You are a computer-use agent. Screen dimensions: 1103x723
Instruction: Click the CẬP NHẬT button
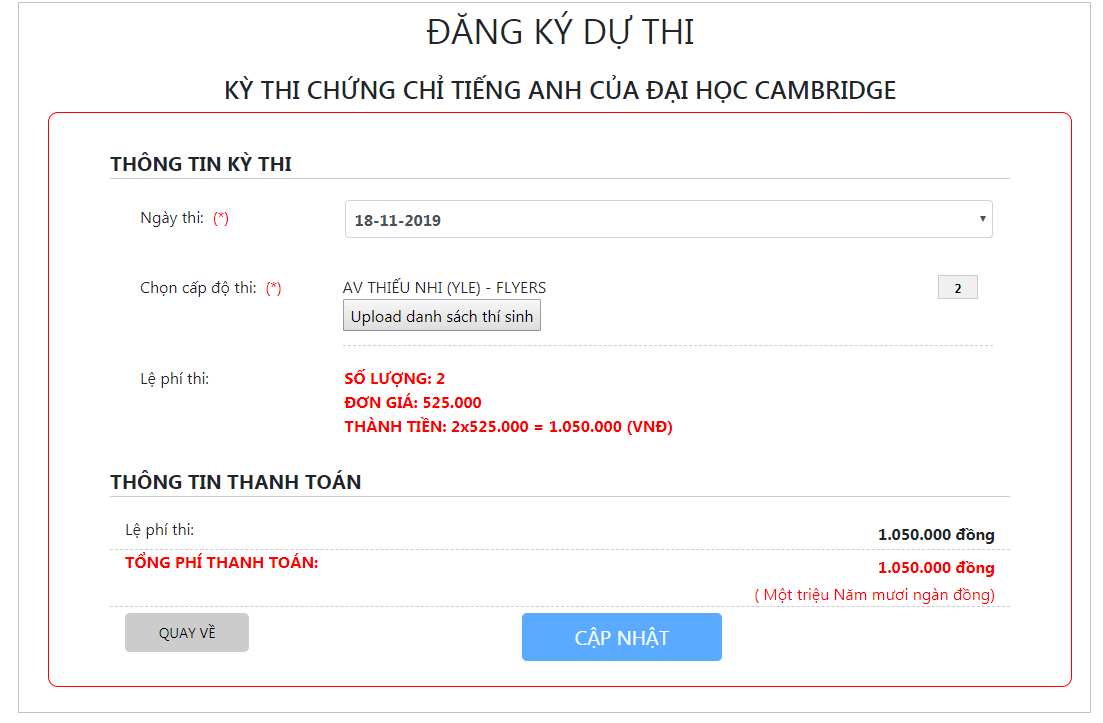[x=622, y=637]
